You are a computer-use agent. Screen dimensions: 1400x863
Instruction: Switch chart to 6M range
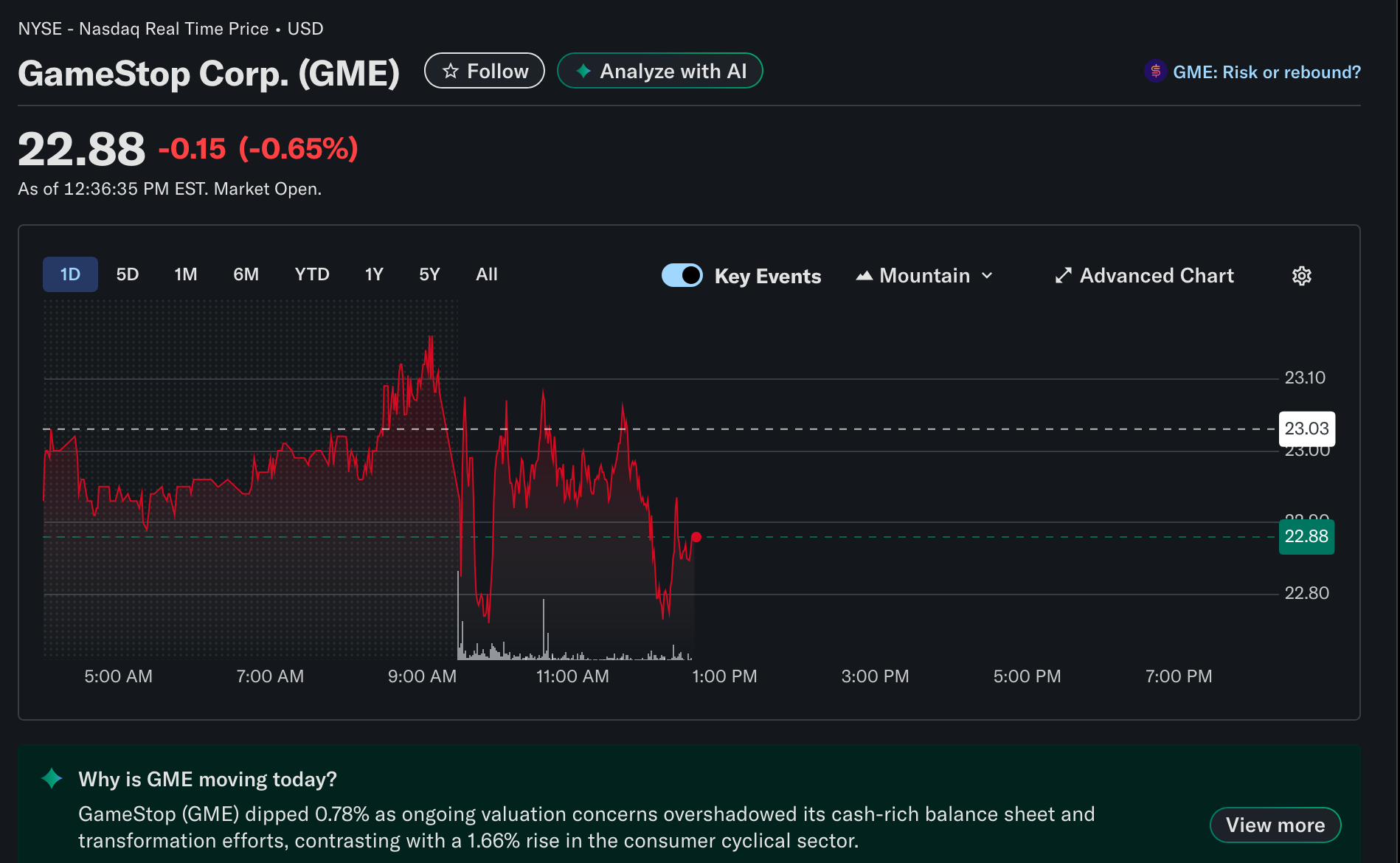[246, 274]
